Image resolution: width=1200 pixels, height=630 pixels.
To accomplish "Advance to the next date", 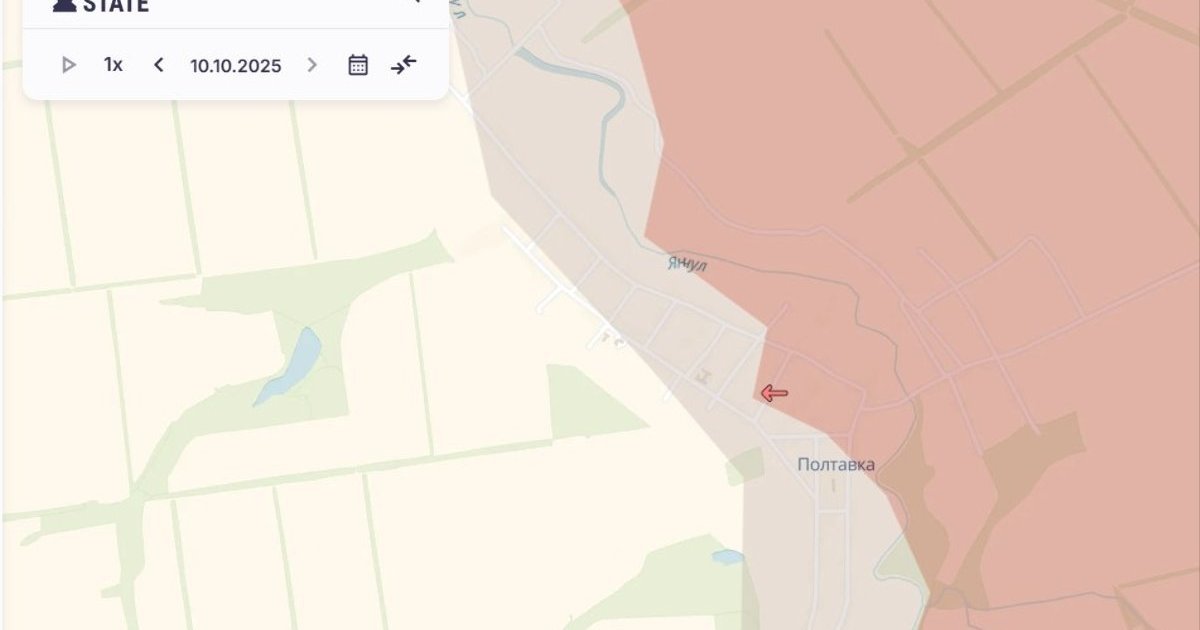I will tap(312, 65).
